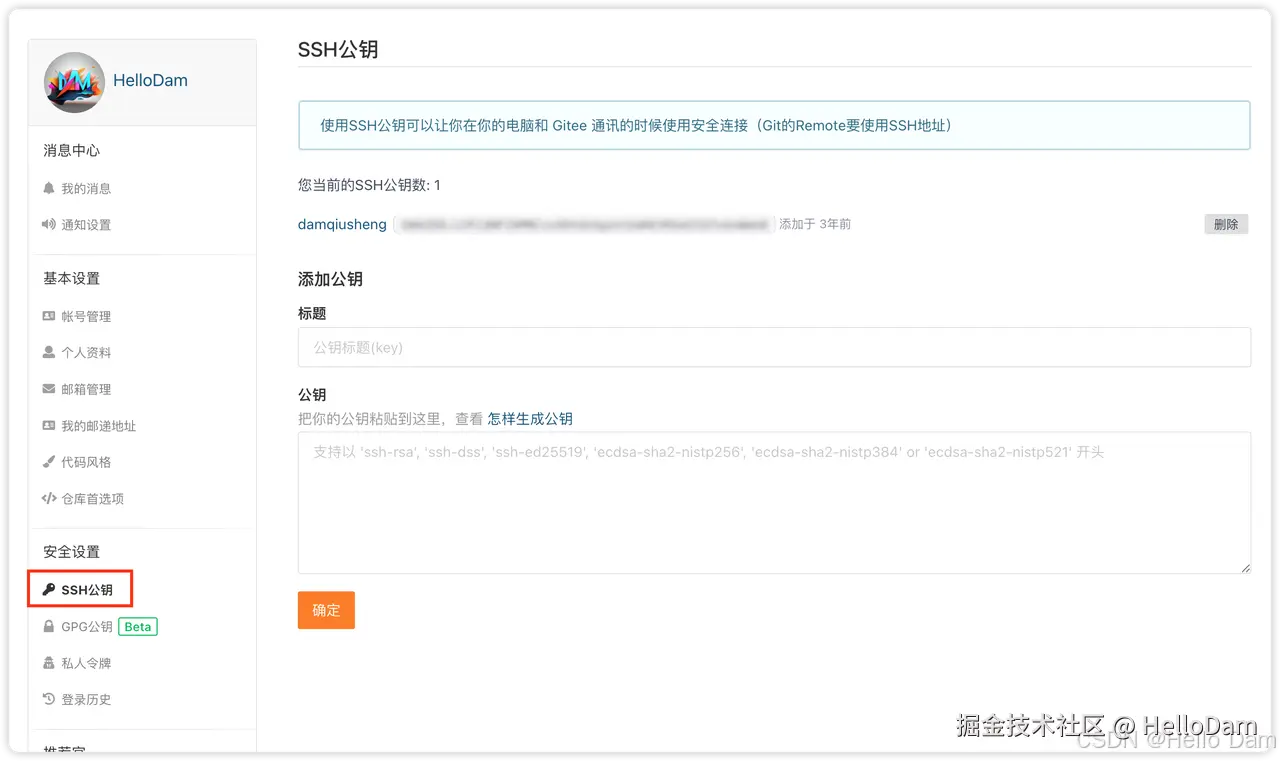Select the 我的邮递地址 icon
The height and width of the screenshot is (761, 1280).
pyautogui.click(x=48, y=425)
